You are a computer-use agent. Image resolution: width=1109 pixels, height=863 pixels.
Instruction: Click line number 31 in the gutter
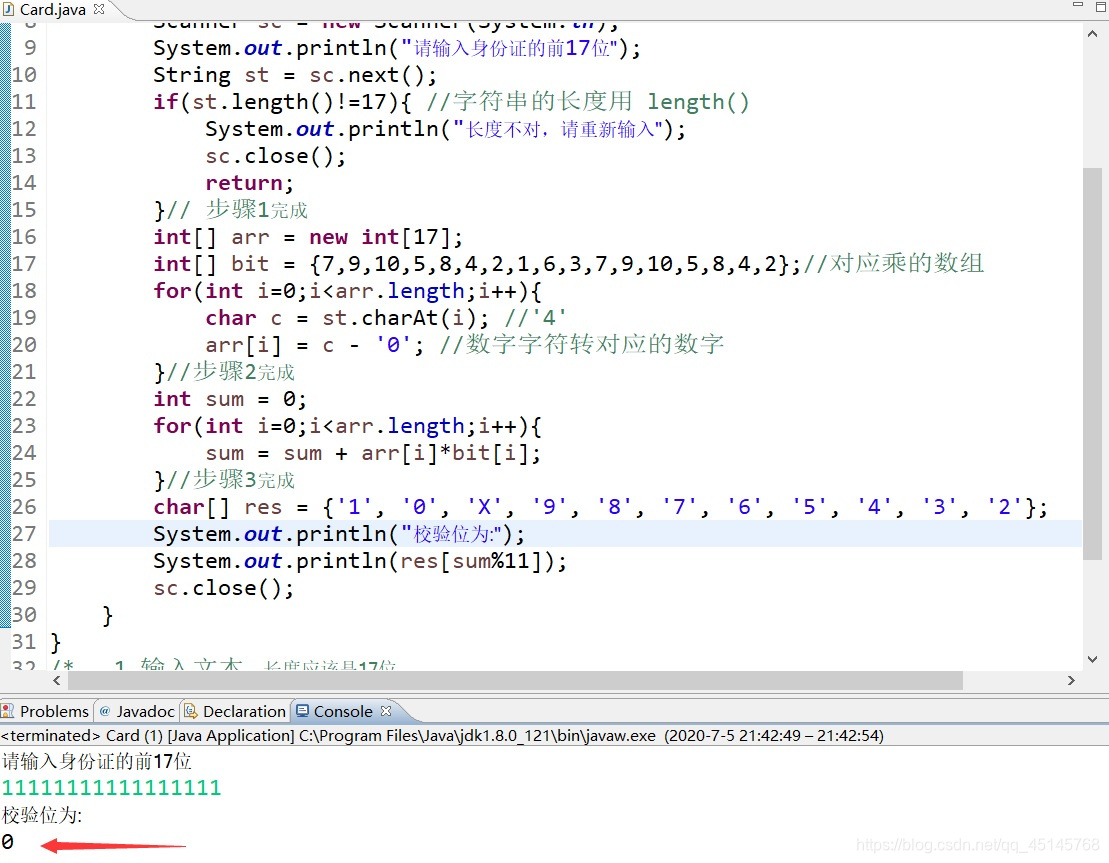click(24, 642)
